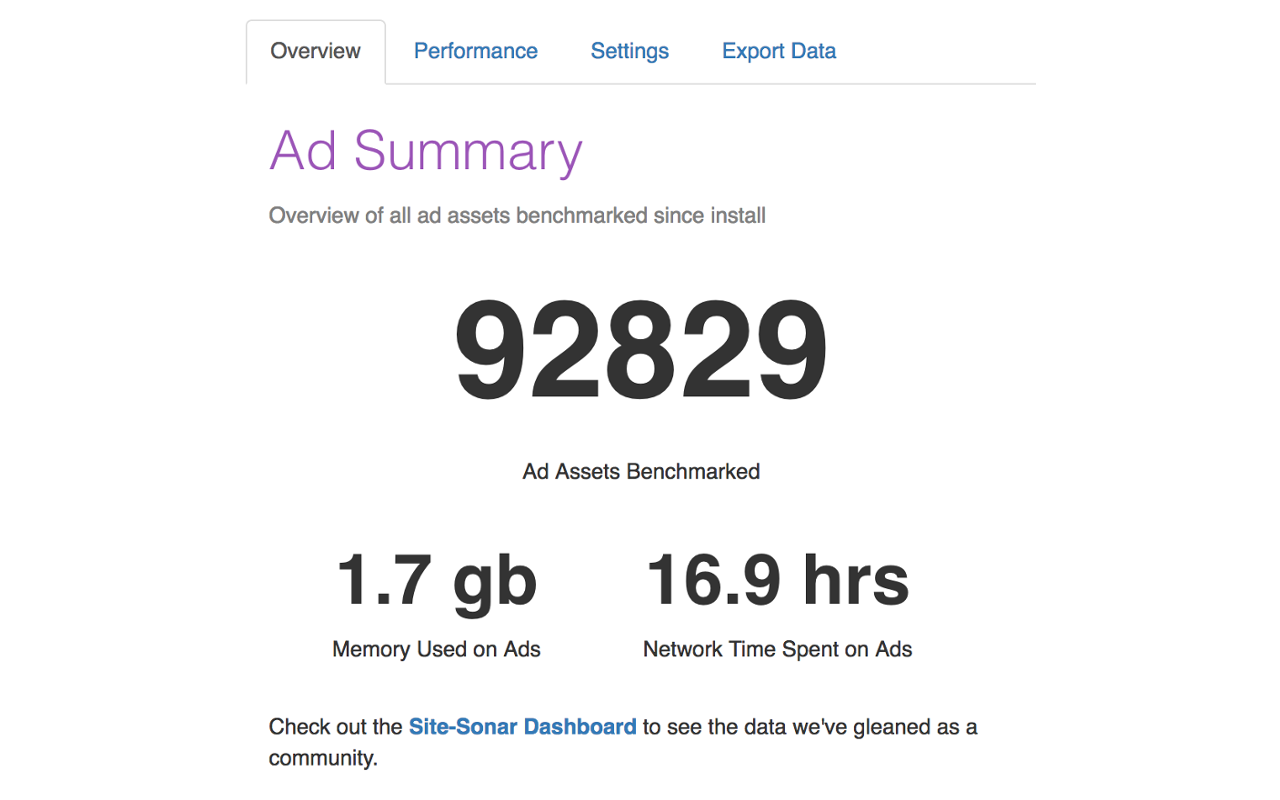Click the Memory Used on Ads label
The image size is (1280, 800).
[x=436, y=649]
